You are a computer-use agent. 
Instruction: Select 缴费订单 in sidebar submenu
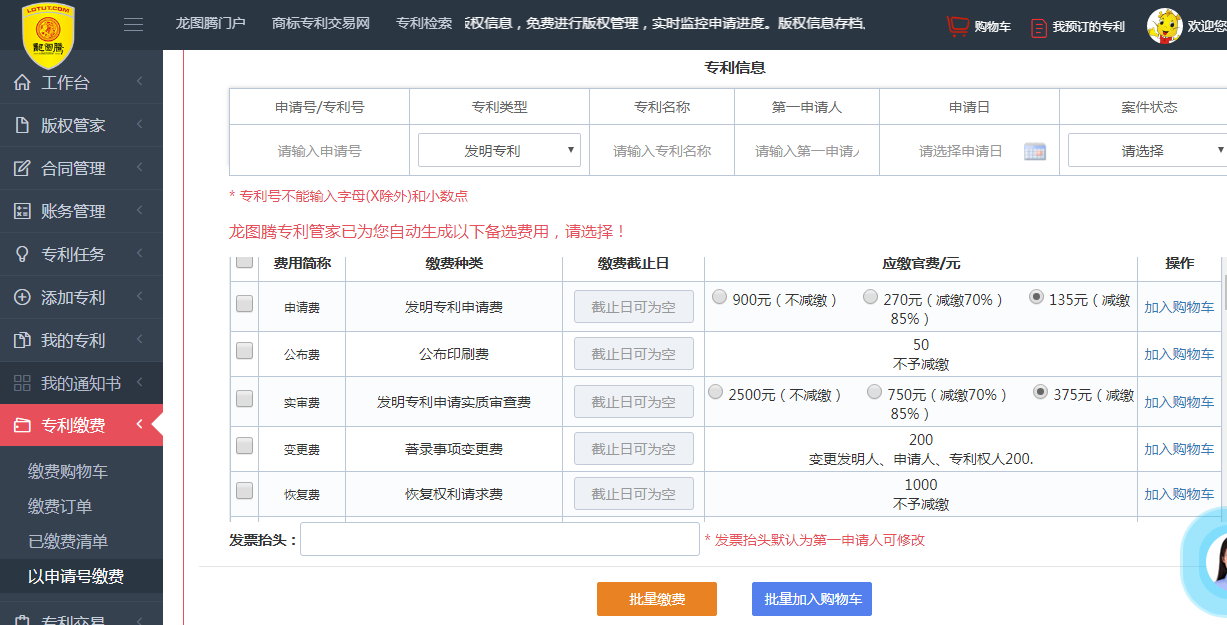[60, 507]
